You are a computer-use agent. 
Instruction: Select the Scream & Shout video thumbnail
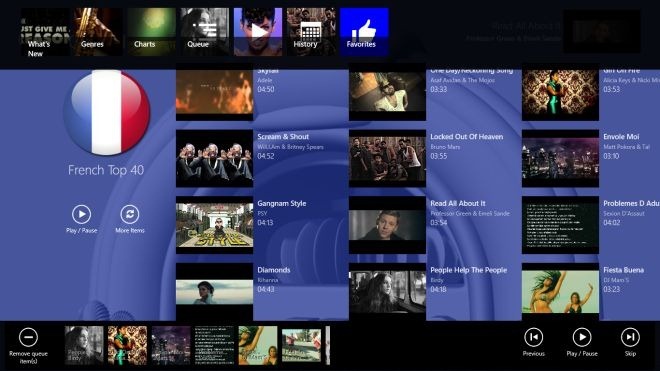coord(214,158)
